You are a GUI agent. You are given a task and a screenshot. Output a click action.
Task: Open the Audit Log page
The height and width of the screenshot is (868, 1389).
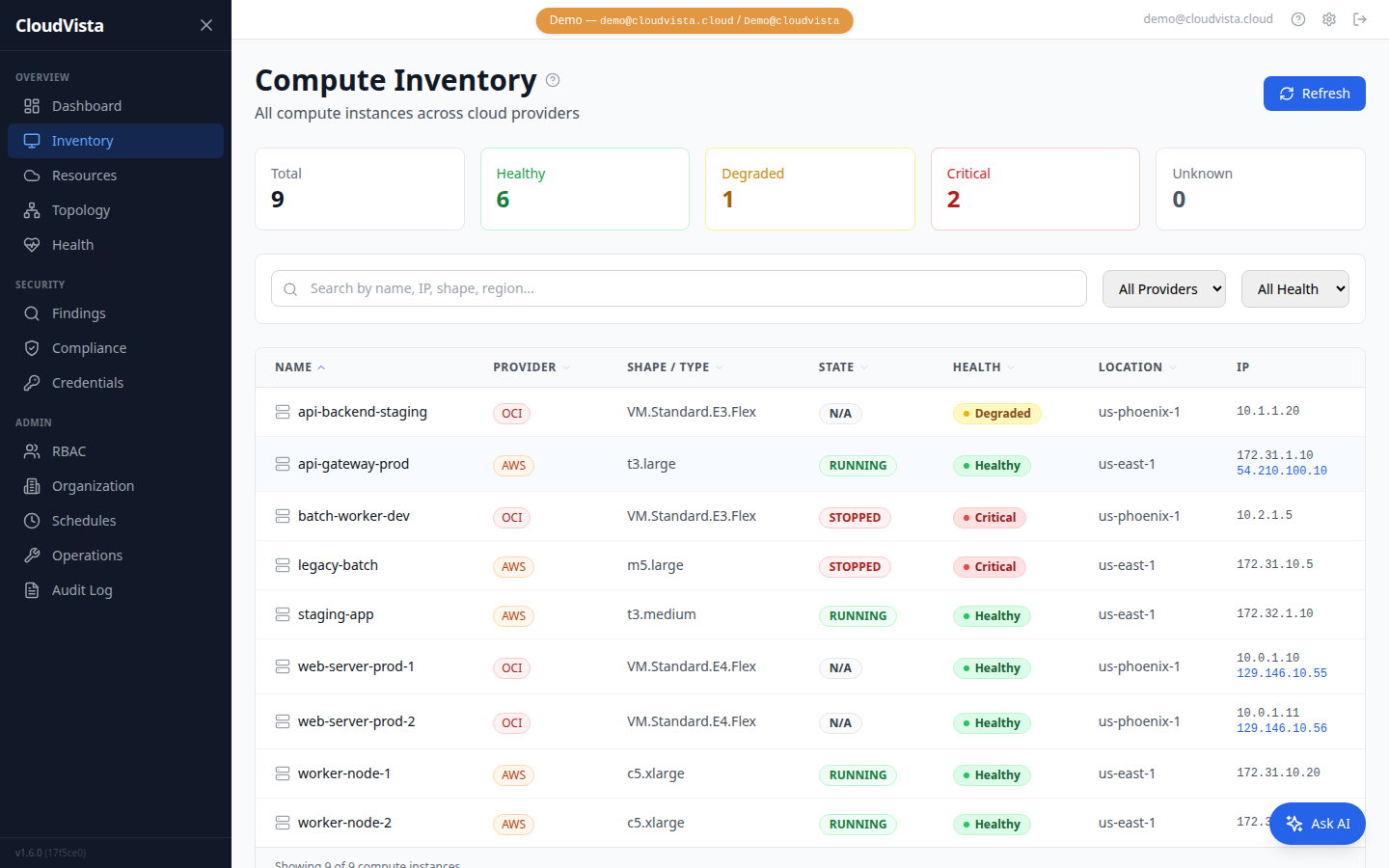tap(83, 589)
